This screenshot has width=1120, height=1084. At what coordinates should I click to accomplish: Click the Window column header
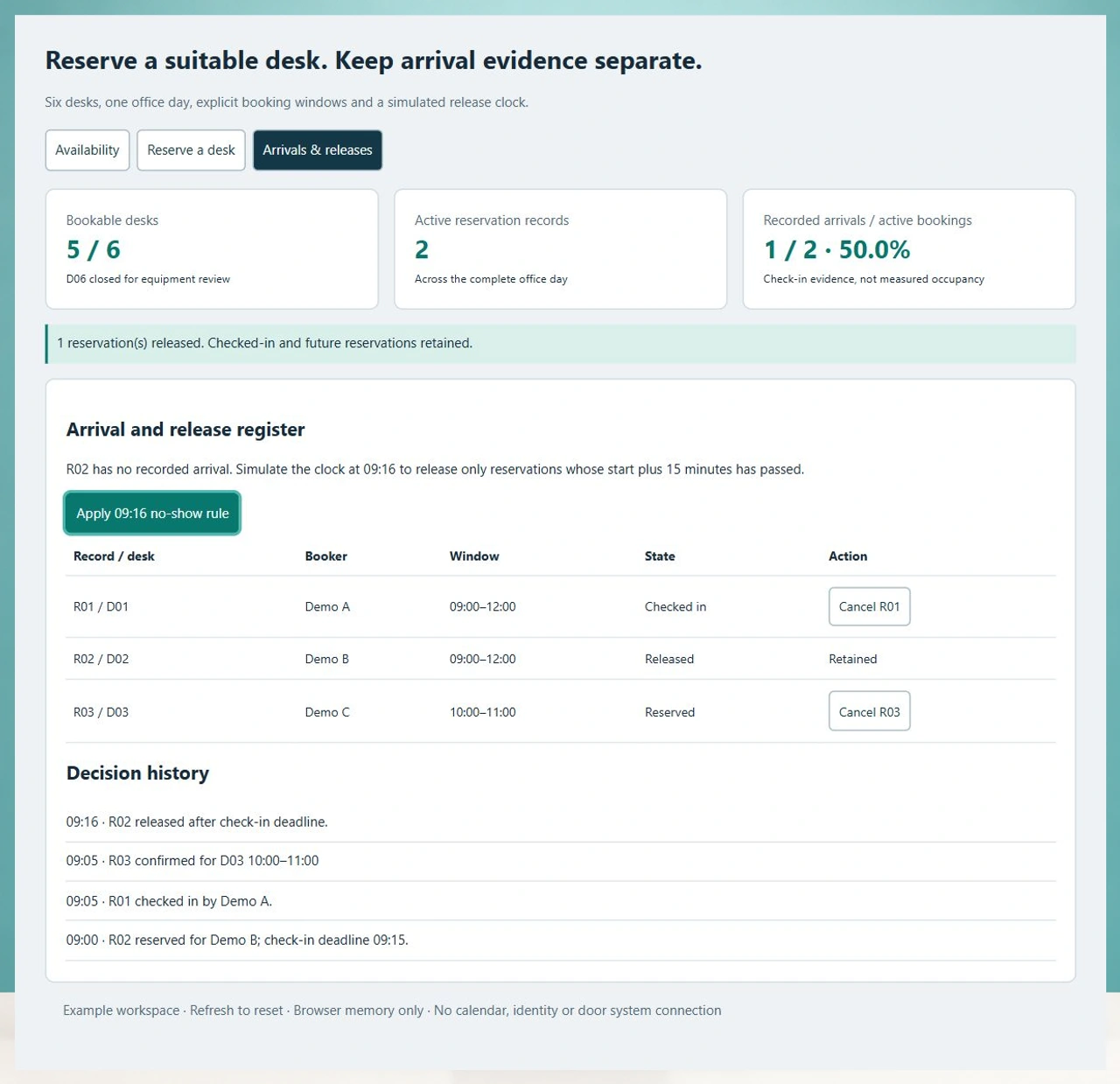[474, 556]
